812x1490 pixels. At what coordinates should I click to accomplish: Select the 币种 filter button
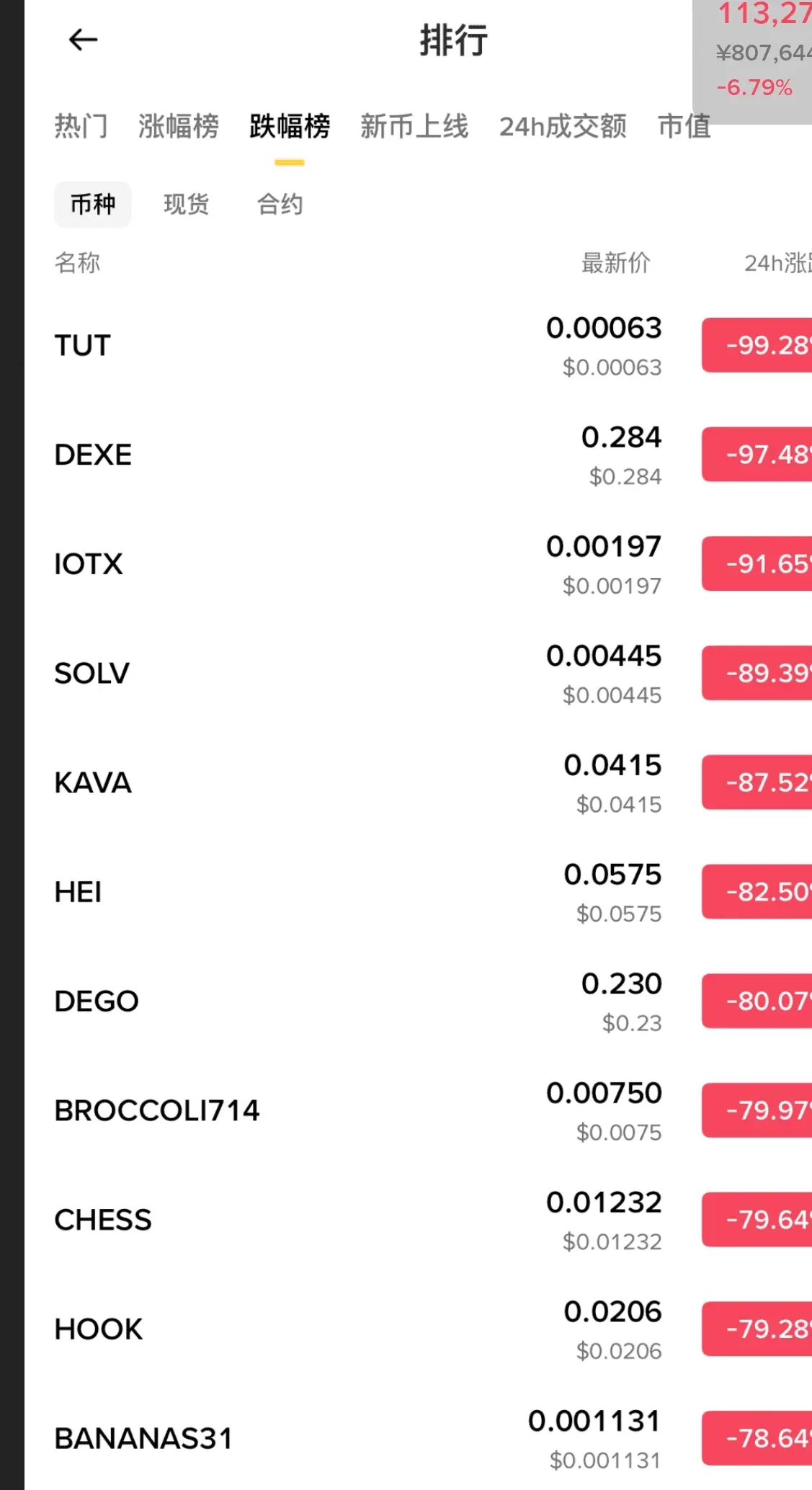(93, 205)
